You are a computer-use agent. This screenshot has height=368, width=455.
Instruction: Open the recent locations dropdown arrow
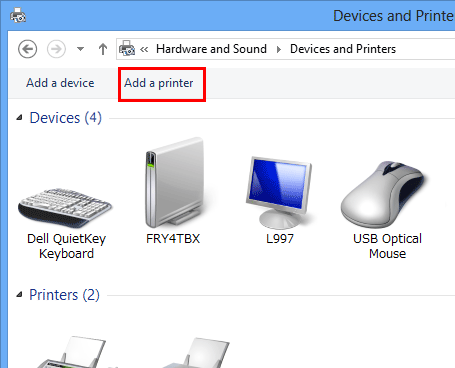pos(80,49)
